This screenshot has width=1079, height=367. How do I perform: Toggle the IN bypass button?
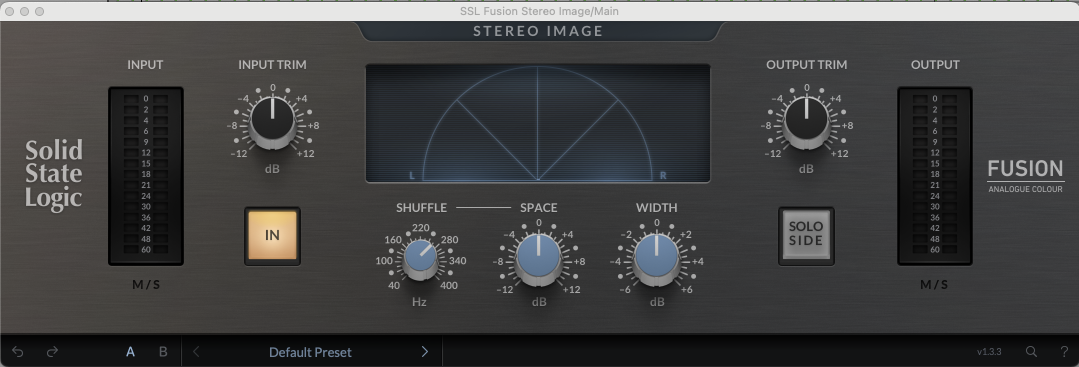click(273, 235)
